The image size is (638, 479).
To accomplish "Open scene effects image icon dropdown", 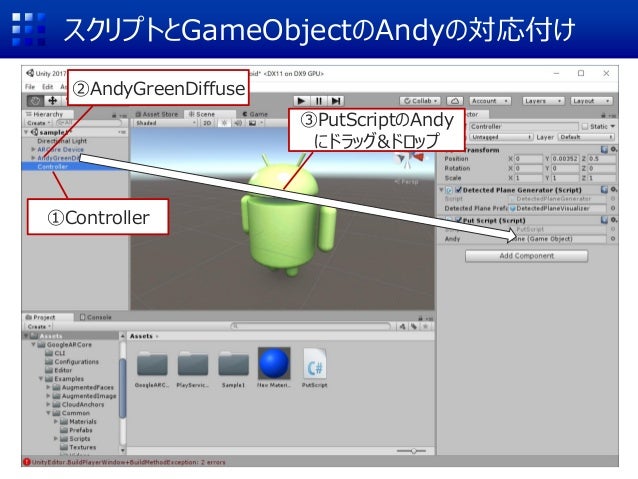I will point(256,123).
